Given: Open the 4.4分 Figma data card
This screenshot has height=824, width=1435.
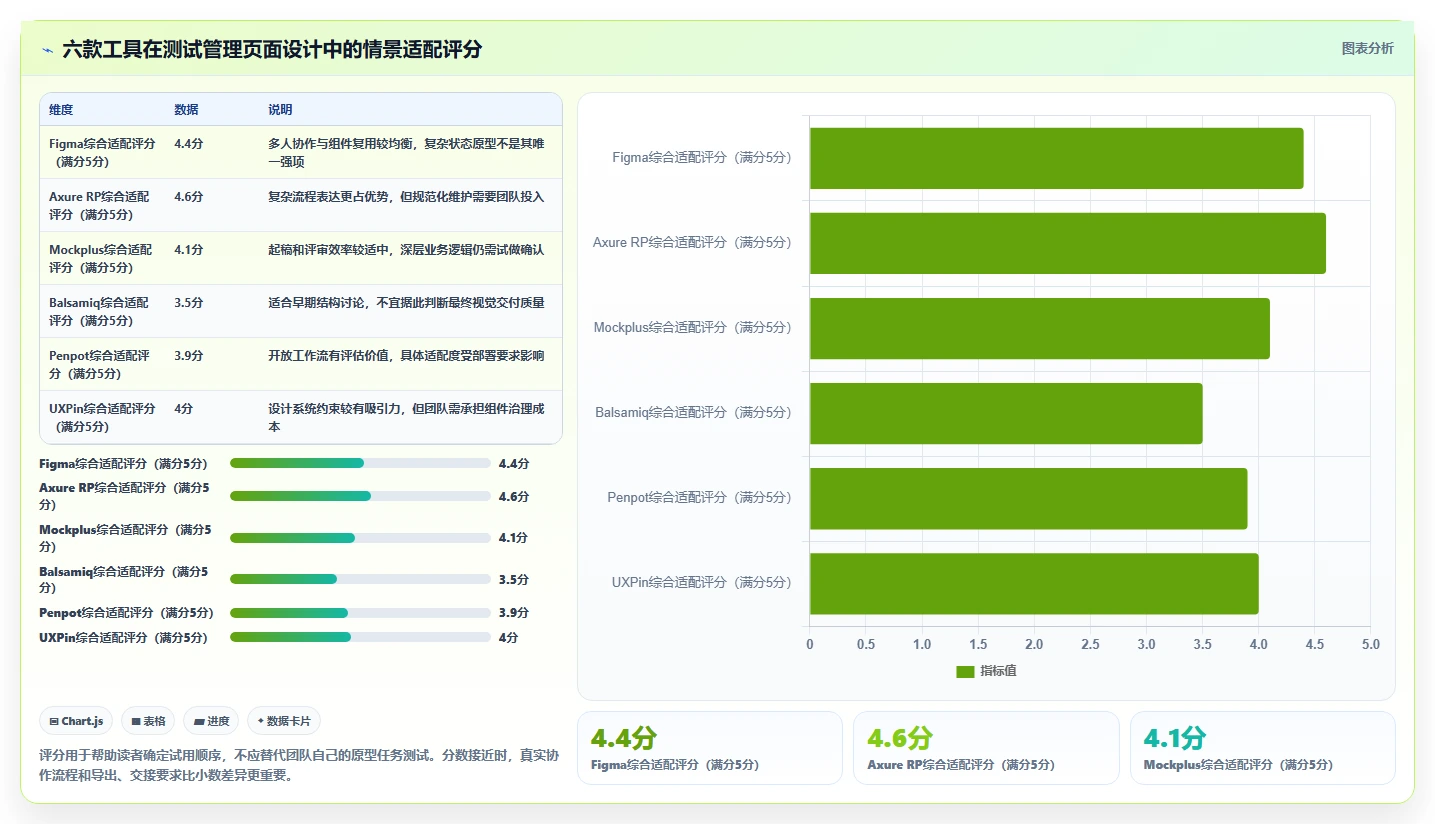Looking at the screenshot, I should (x=710, y=748).
